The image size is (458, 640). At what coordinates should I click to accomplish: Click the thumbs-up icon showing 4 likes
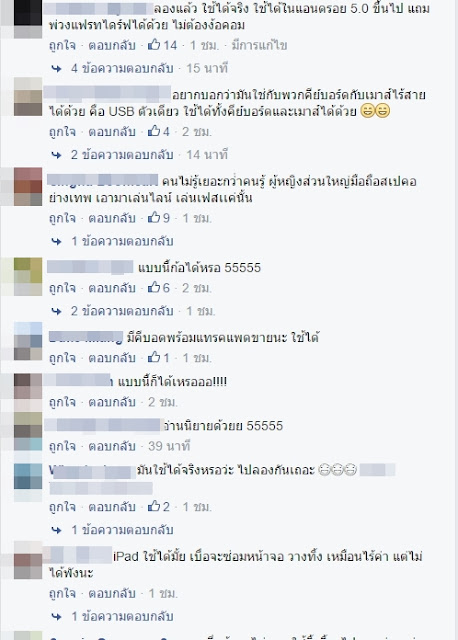click(x=154, y=131)
